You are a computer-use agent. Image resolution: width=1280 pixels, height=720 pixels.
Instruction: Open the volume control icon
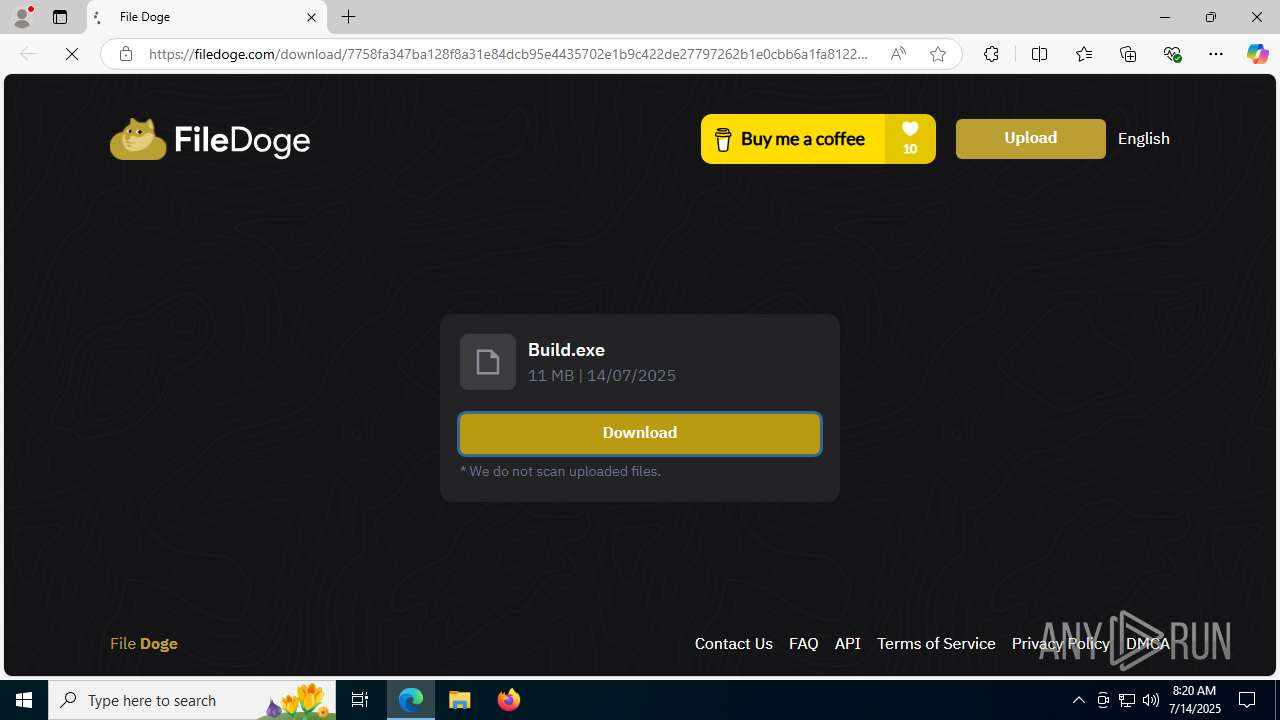tap(1151, 700)
